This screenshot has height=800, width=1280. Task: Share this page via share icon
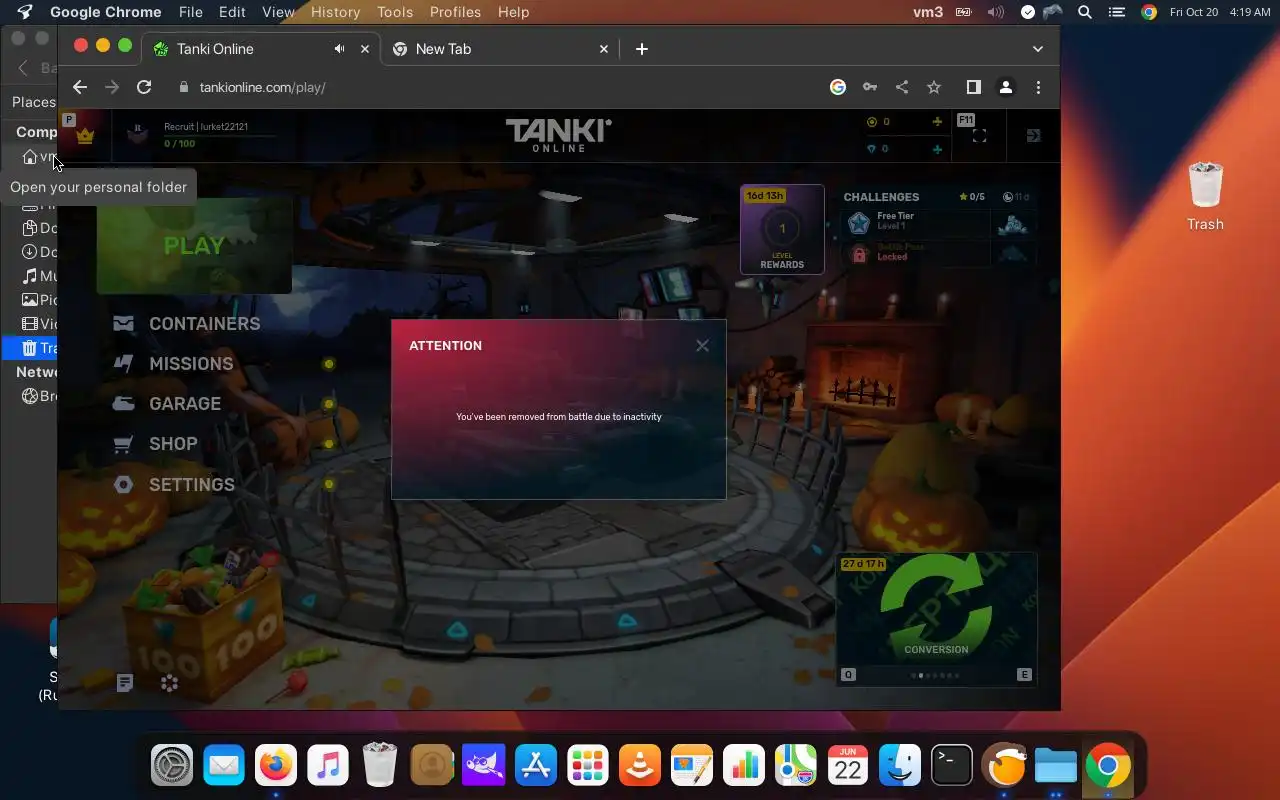pos(902,87)
